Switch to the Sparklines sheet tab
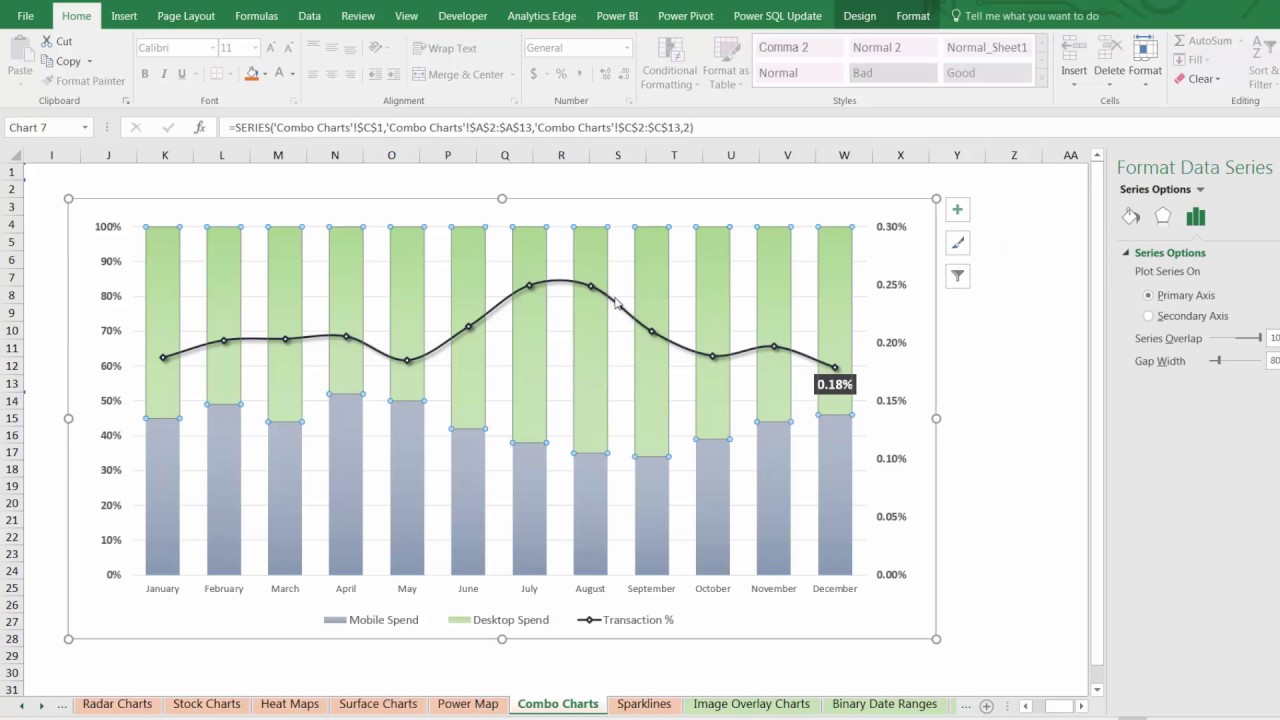 (644, 704)
